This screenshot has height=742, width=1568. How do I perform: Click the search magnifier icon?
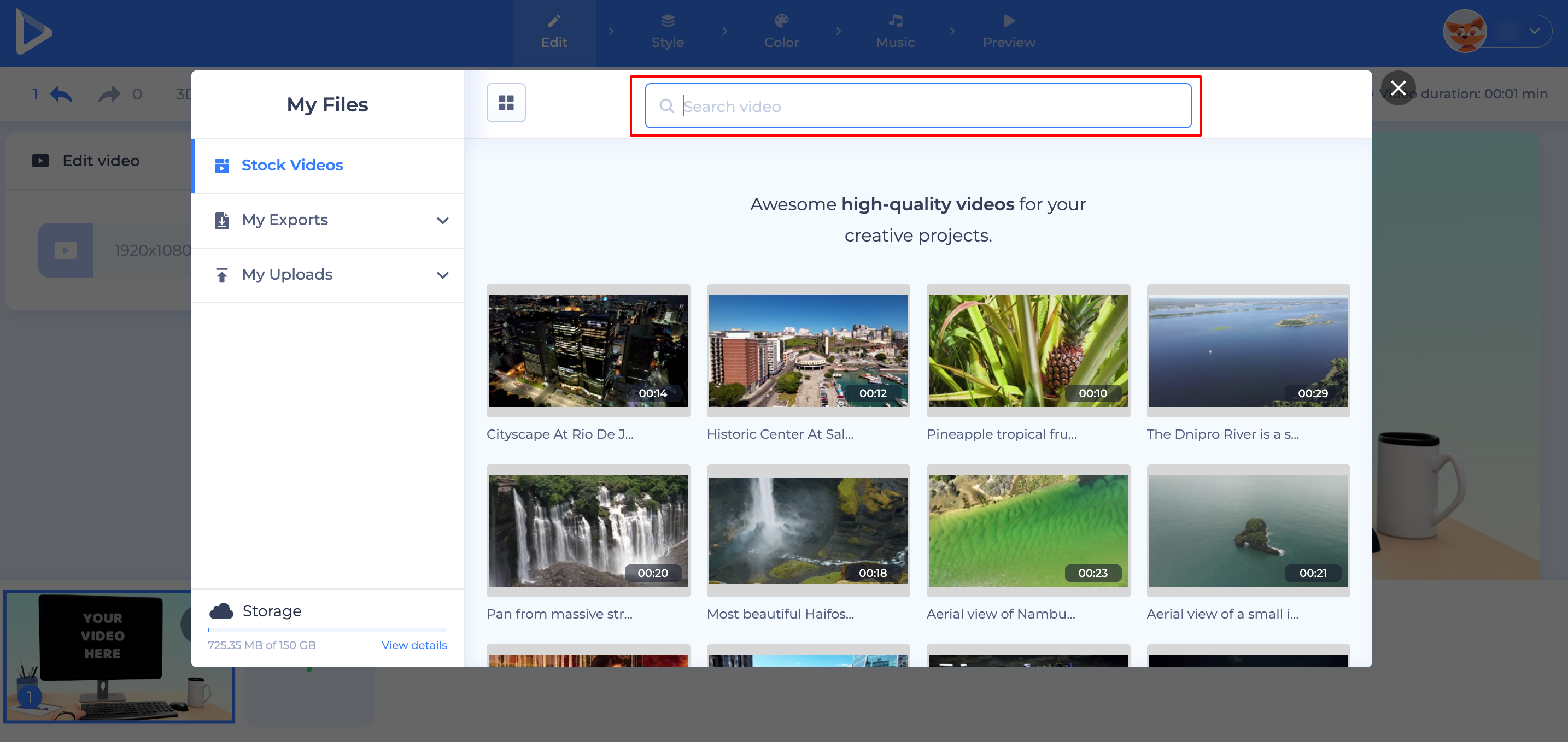pos(666,107)
